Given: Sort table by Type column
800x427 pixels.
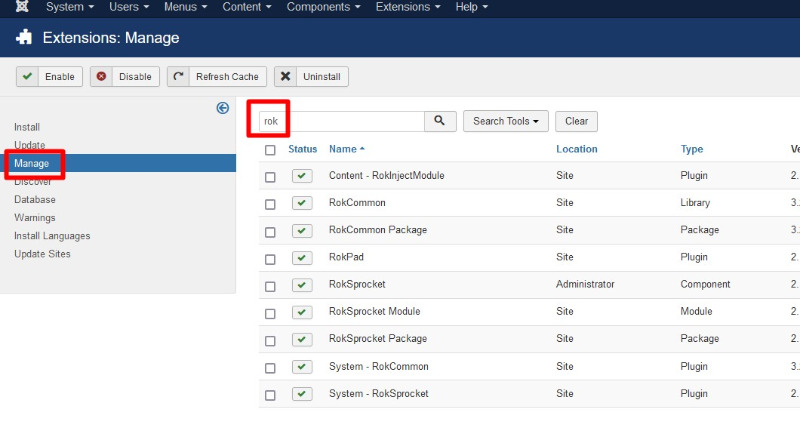Looking at the screenshot, I should pyautogui.click(x=692, y=149).
